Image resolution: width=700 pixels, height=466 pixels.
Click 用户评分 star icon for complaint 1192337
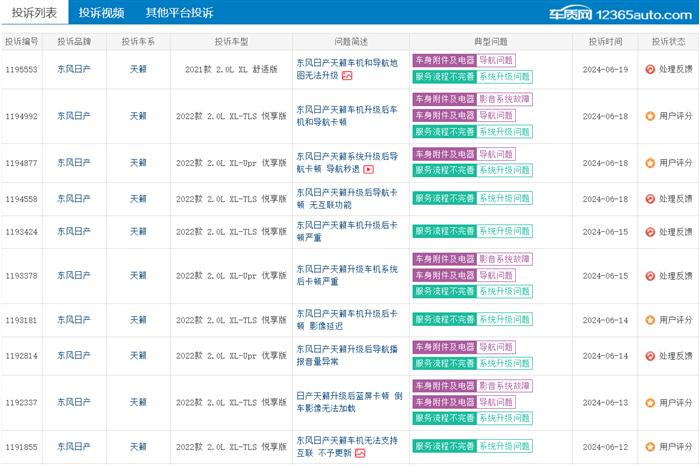pos(650,403)
